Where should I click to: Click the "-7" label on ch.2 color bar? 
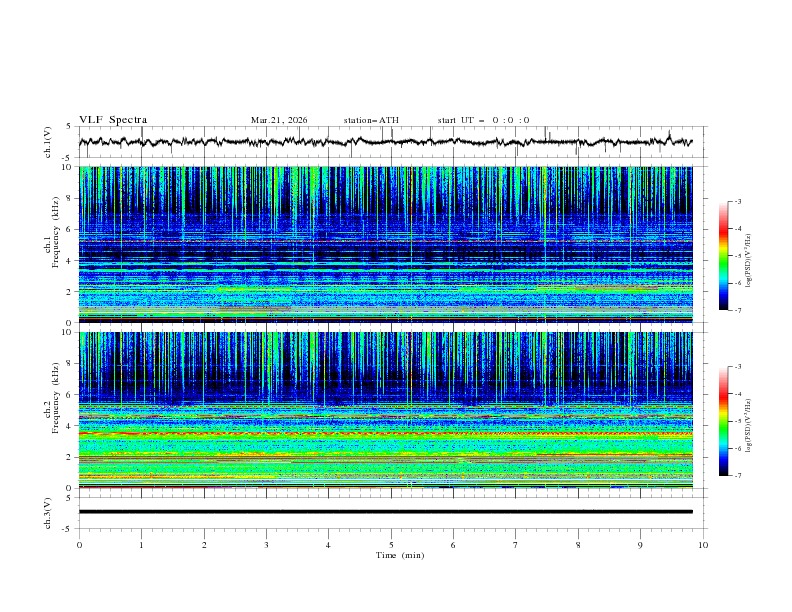point(738,476)
